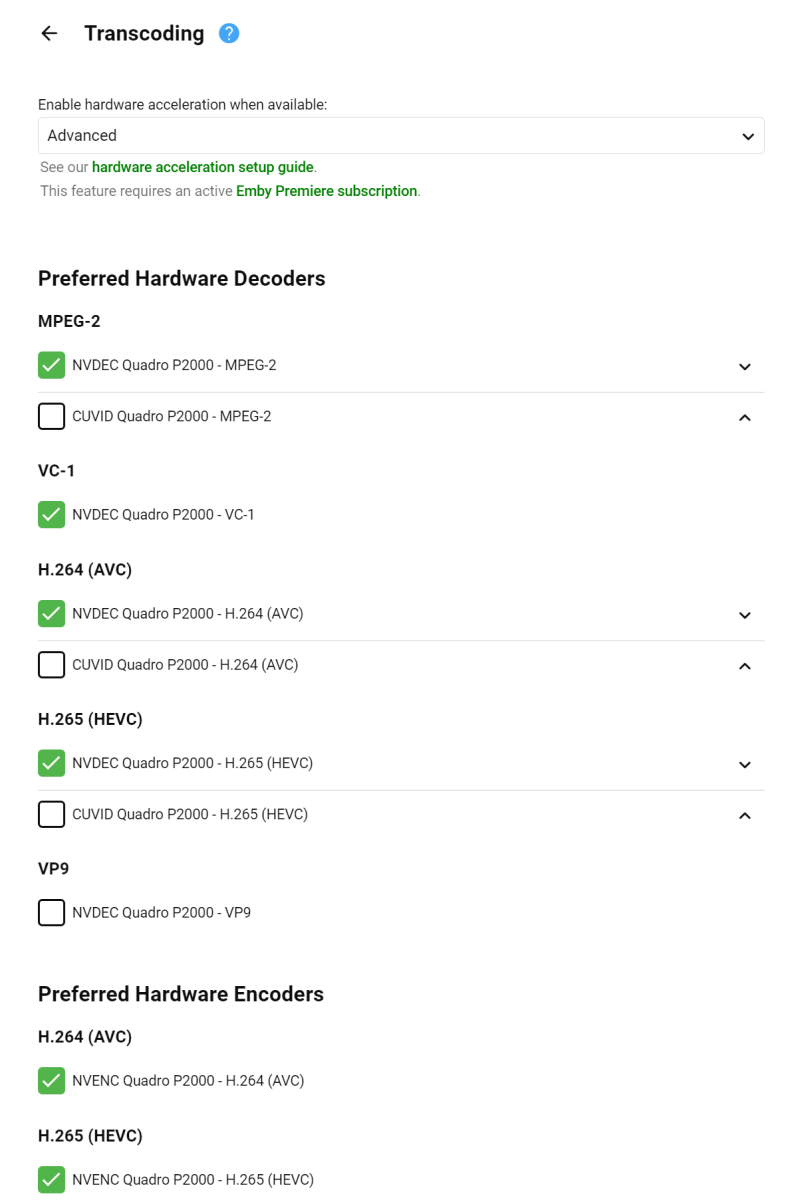Toggle CUVID Quadro P2000 H.265 decoder
Viewport: 798px width, 1200px height.
coord(52,815)
